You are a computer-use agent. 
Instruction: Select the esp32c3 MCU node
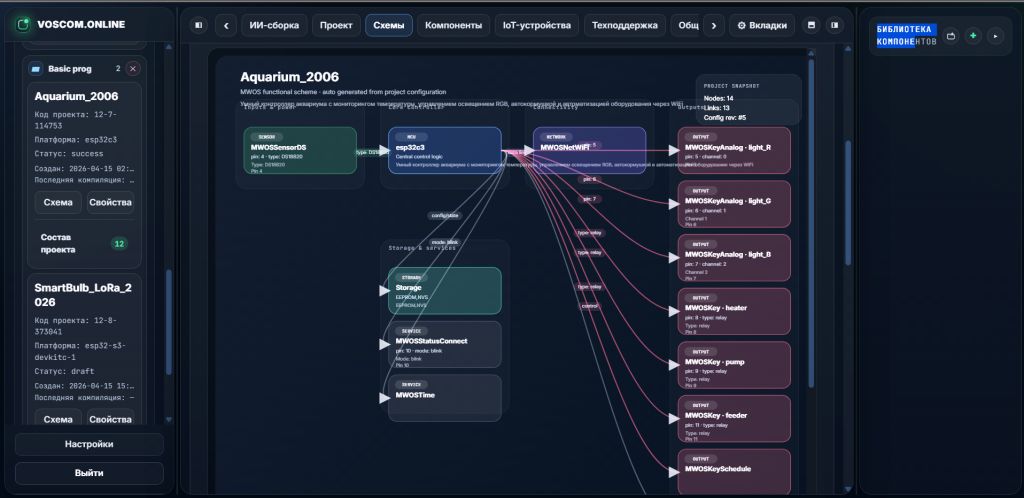coord(445,150)
